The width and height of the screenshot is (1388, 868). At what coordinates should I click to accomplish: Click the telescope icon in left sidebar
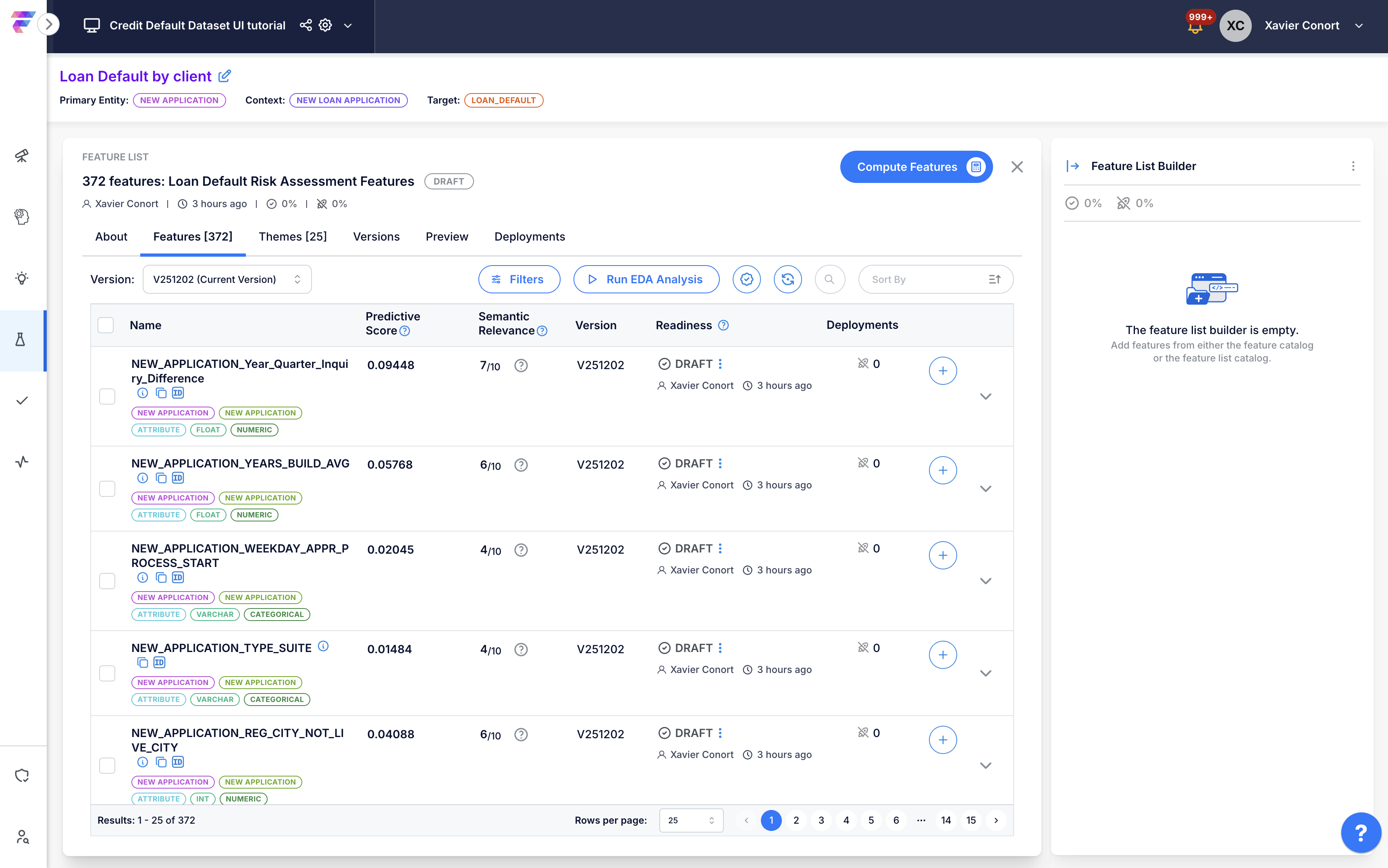click(x=22, y=155)
